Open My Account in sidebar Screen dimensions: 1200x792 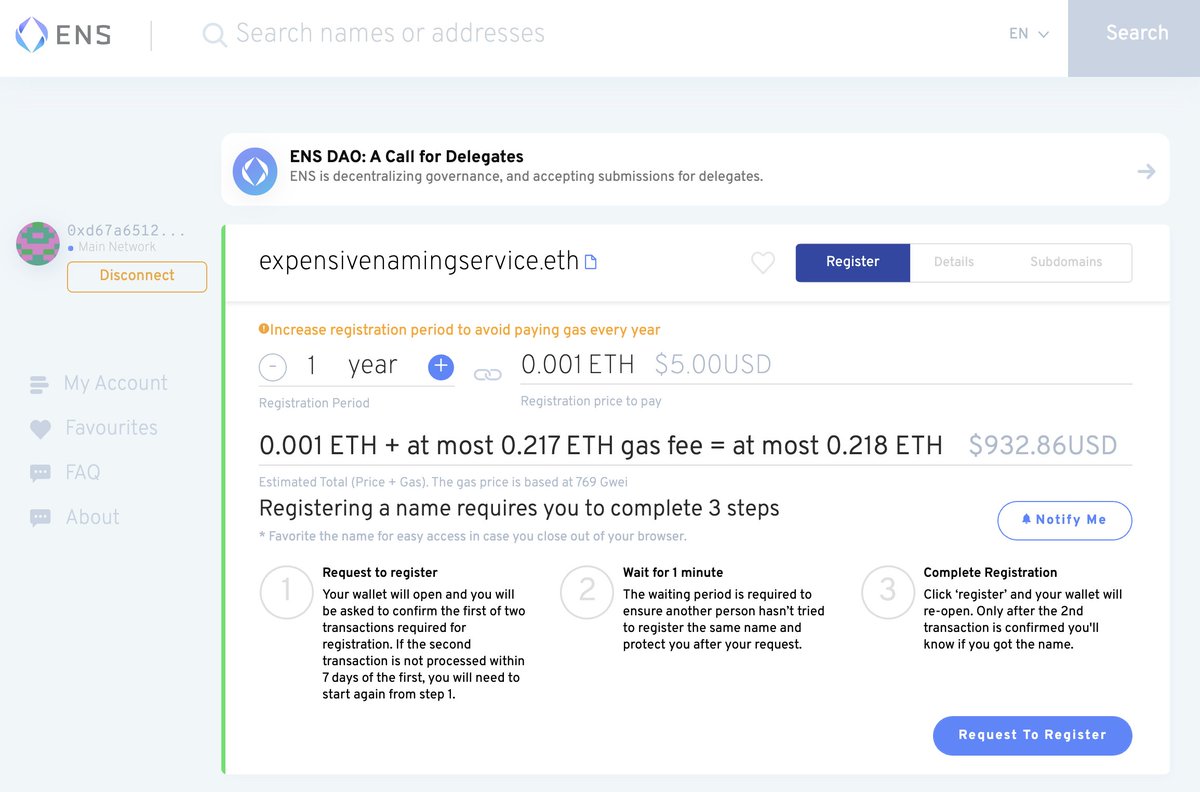(115, 383)
